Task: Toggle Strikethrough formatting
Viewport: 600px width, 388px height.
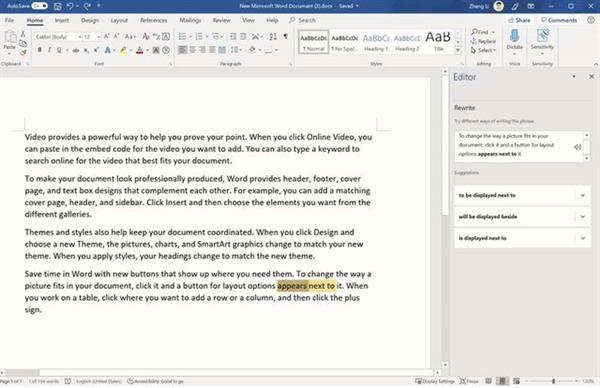Action: point(76,50)
